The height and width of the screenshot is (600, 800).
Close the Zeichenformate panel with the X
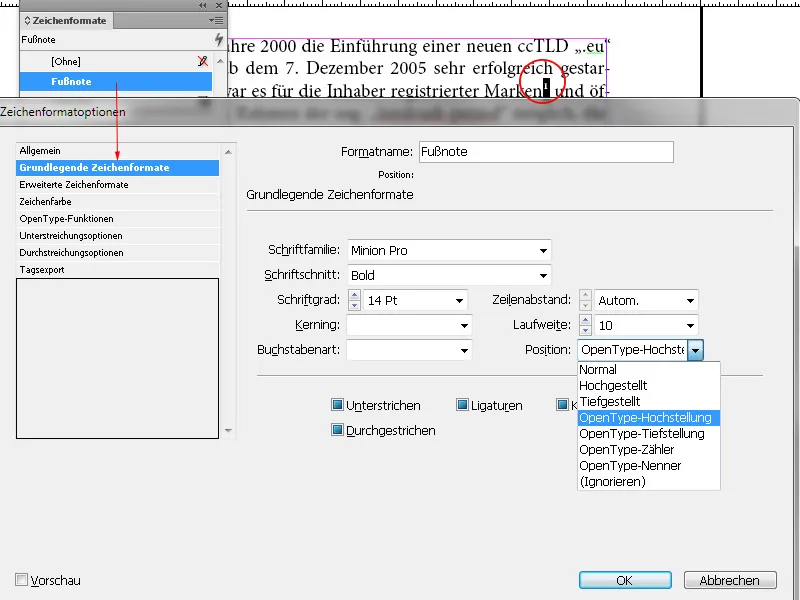(219, 5)
